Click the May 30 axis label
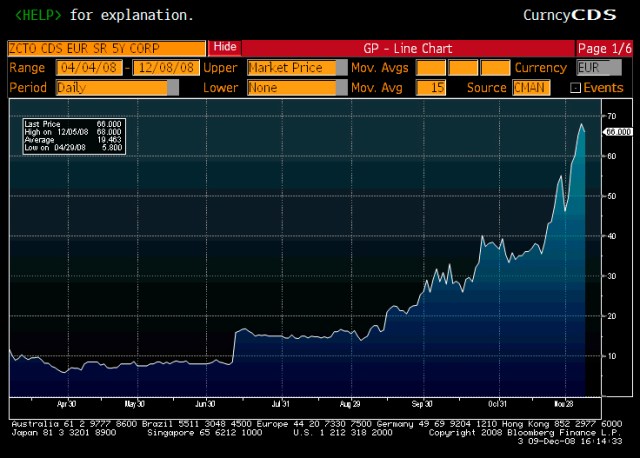Image resolution: width=640 pixels, height=458 pixels. coord(135,404)
